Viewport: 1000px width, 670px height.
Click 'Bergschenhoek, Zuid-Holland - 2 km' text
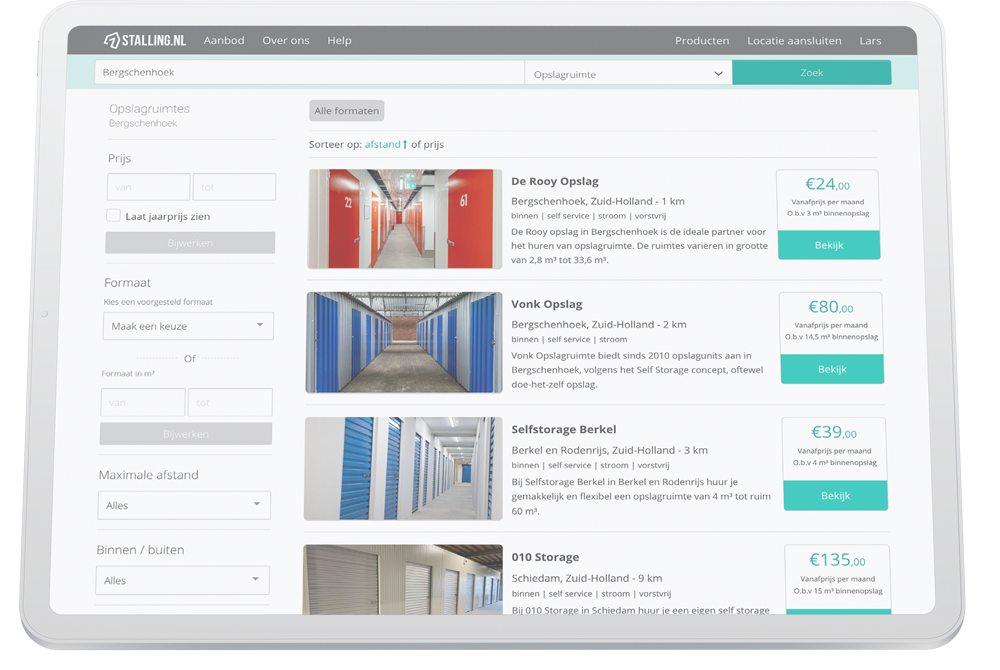(599, 324)
